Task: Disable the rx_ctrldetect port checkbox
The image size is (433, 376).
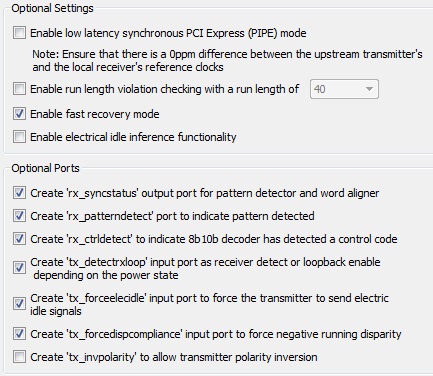Action: click(x=19, y=239)
